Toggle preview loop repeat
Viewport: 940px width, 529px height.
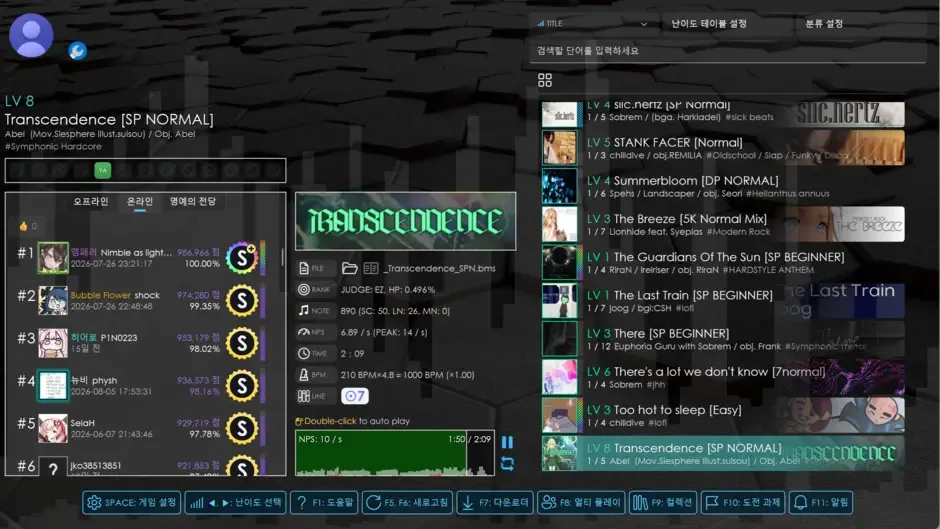(x=507, y=463)
